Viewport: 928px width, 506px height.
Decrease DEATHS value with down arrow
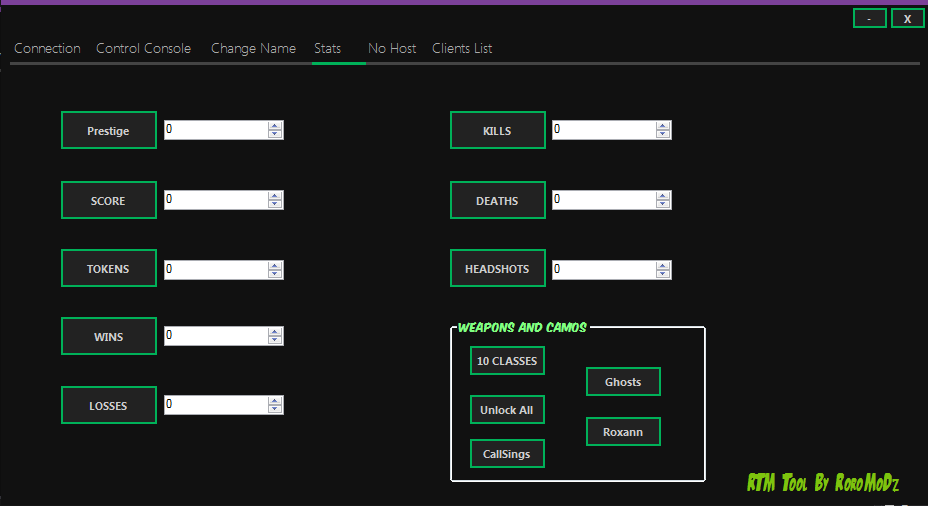663,204
